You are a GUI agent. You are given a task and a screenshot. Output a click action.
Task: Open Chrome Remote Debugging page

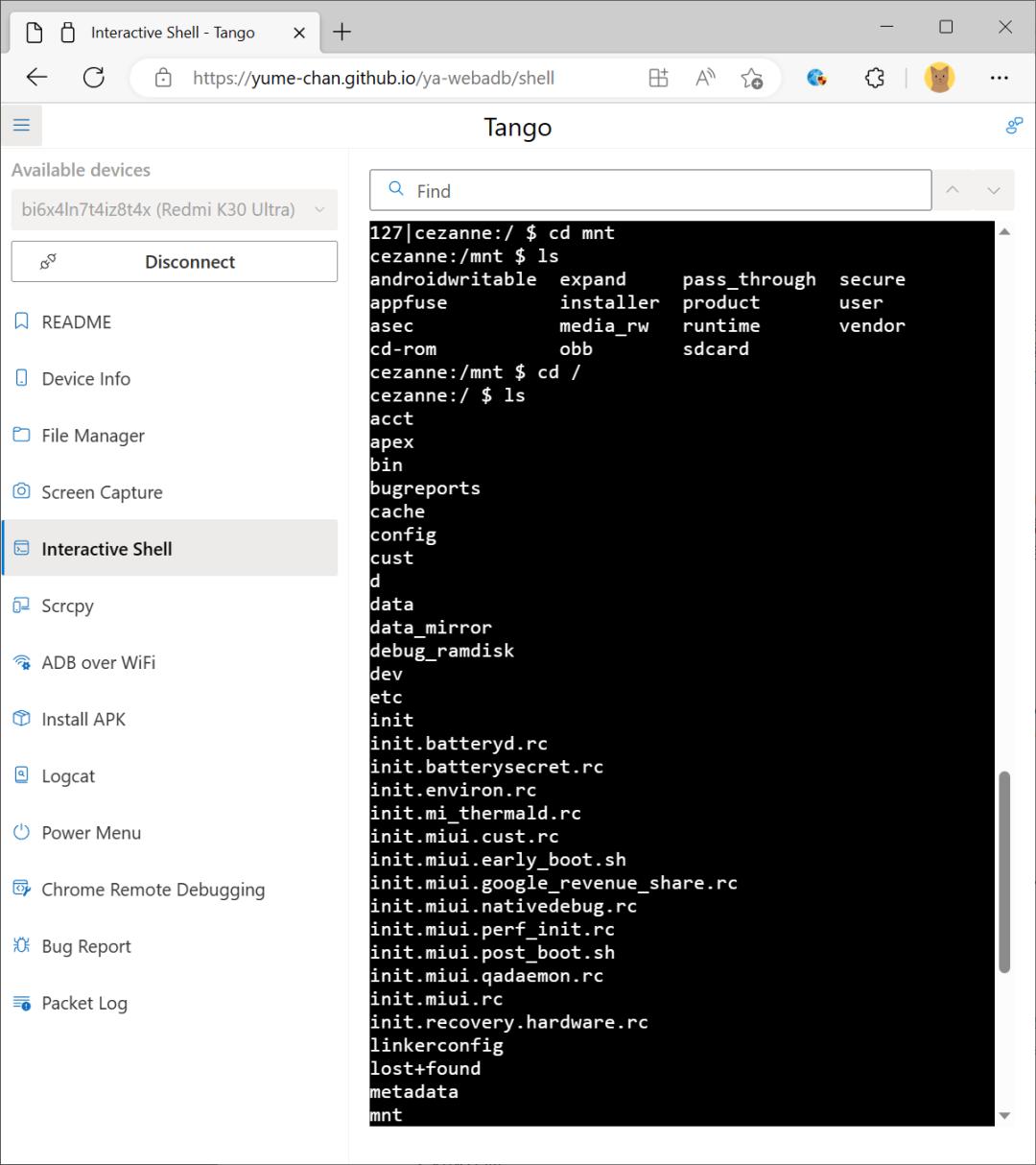(153, 890)
